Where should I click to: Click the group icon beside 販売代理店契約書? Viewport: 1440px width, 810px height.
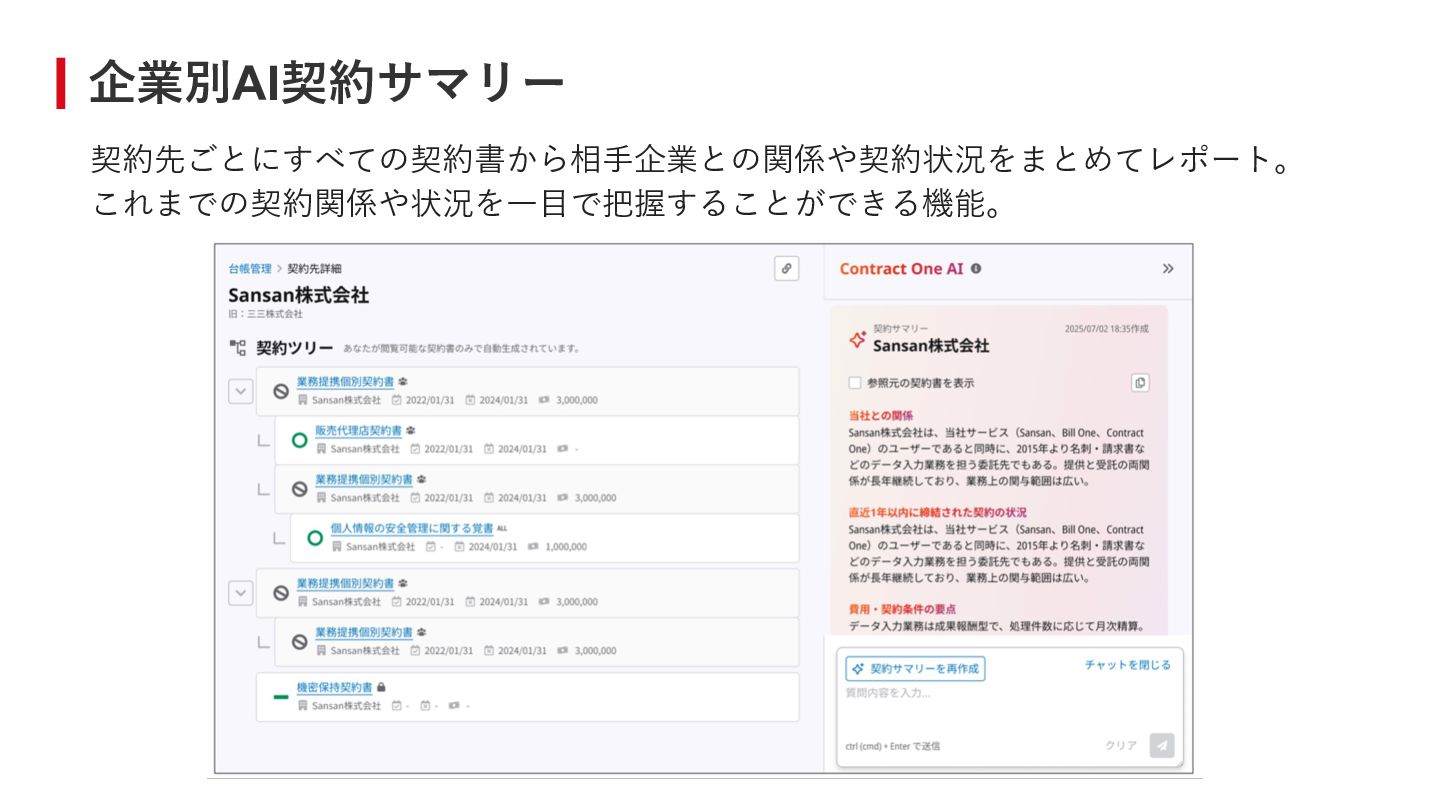(x=410, y=431)
